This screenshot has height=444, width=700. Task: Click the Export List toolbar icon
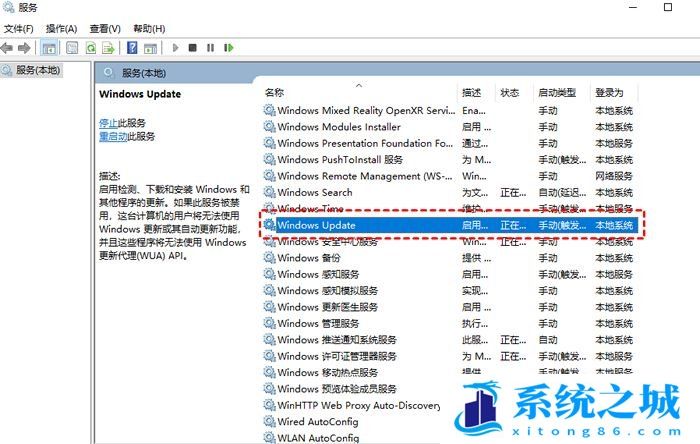(x=108, y=48)
